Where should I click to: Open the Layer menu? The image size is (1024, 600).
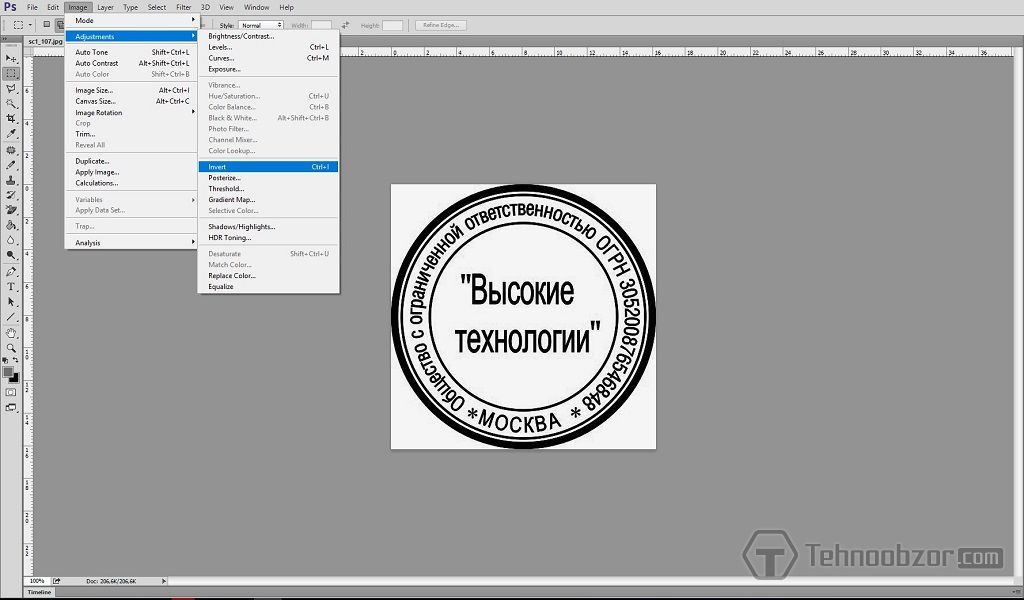105,7
